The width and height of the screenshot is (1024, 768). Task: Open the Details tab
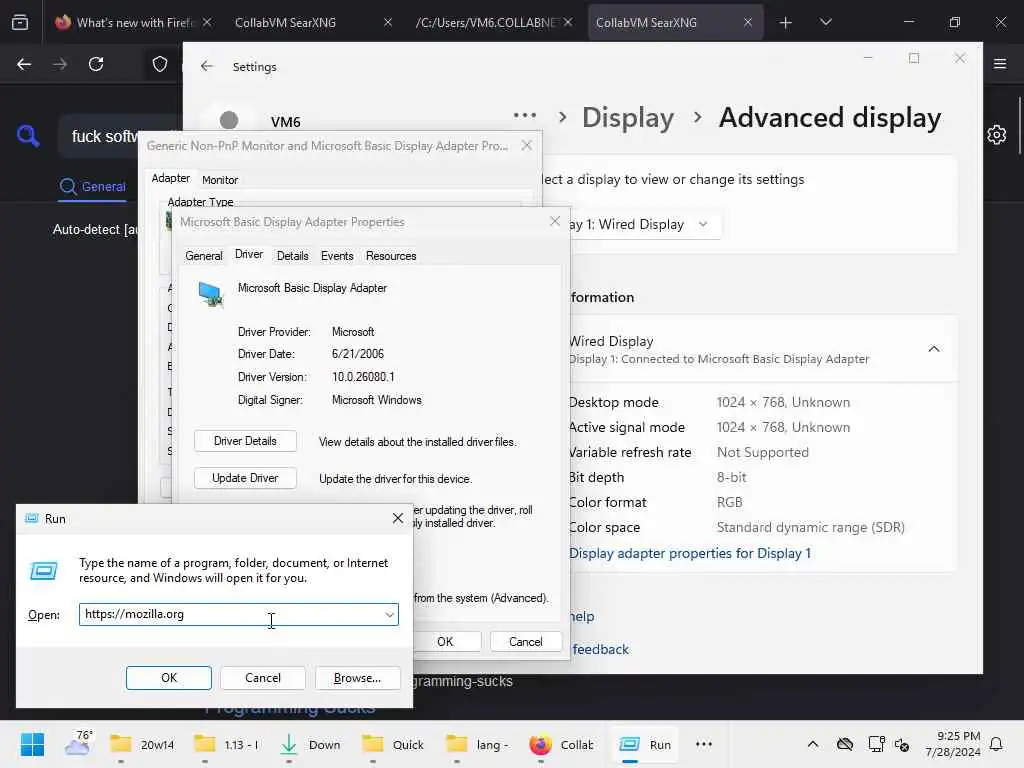click(x=292, y=256)
